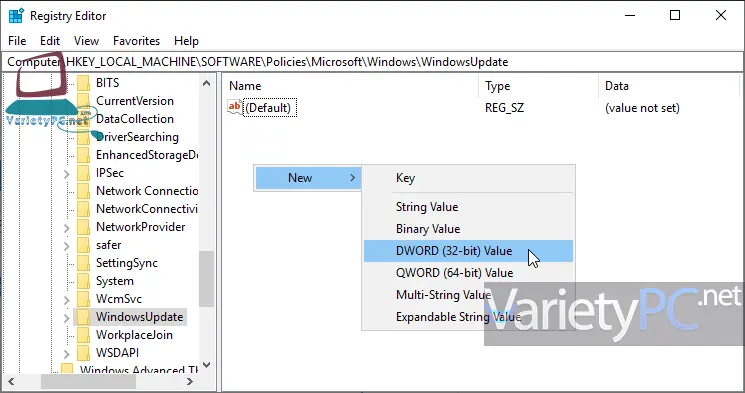
Task: Click tree scroll up arrow
Action: 206,83
